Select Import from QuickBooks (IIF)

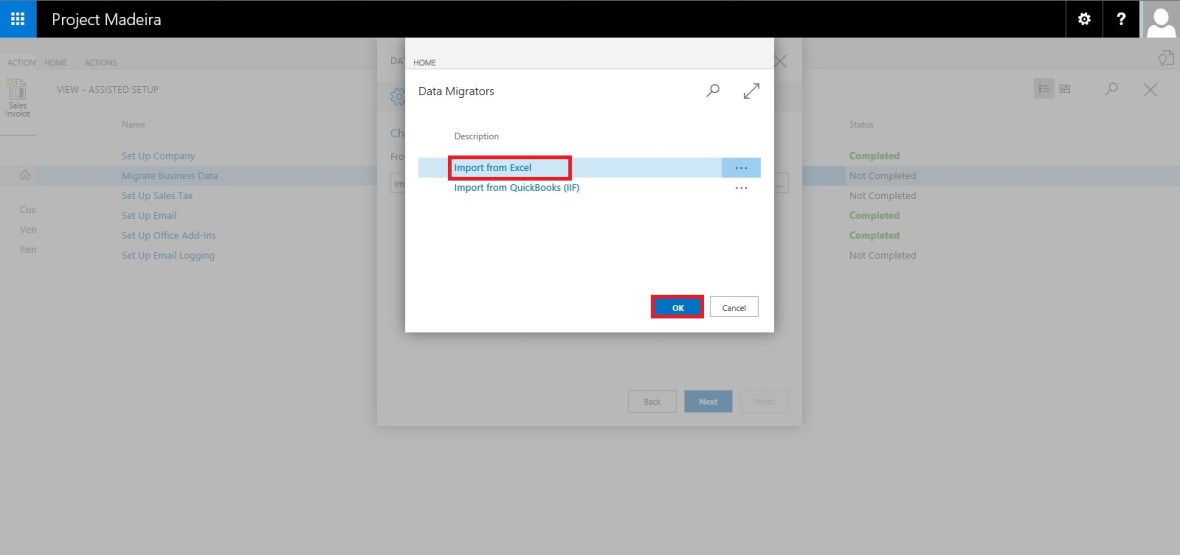point(516,188)
